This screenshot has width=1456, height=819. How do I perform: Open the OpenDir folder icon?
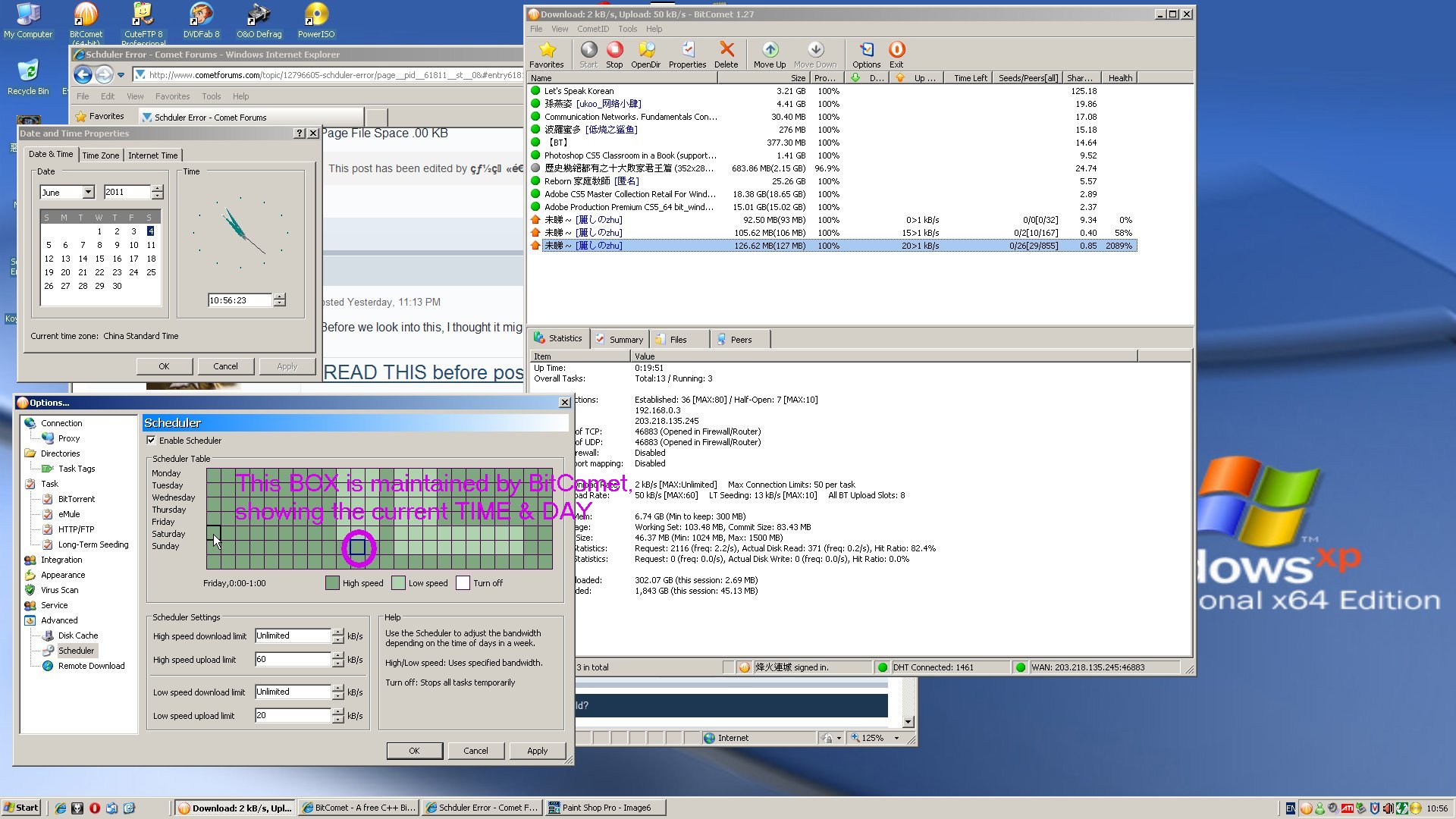(x=646, y=50)
